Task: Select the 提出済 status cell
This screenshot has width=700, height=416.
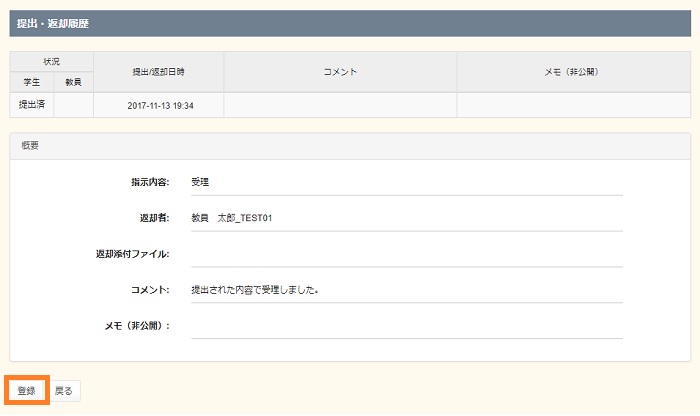Action: [x=31, y=104]
